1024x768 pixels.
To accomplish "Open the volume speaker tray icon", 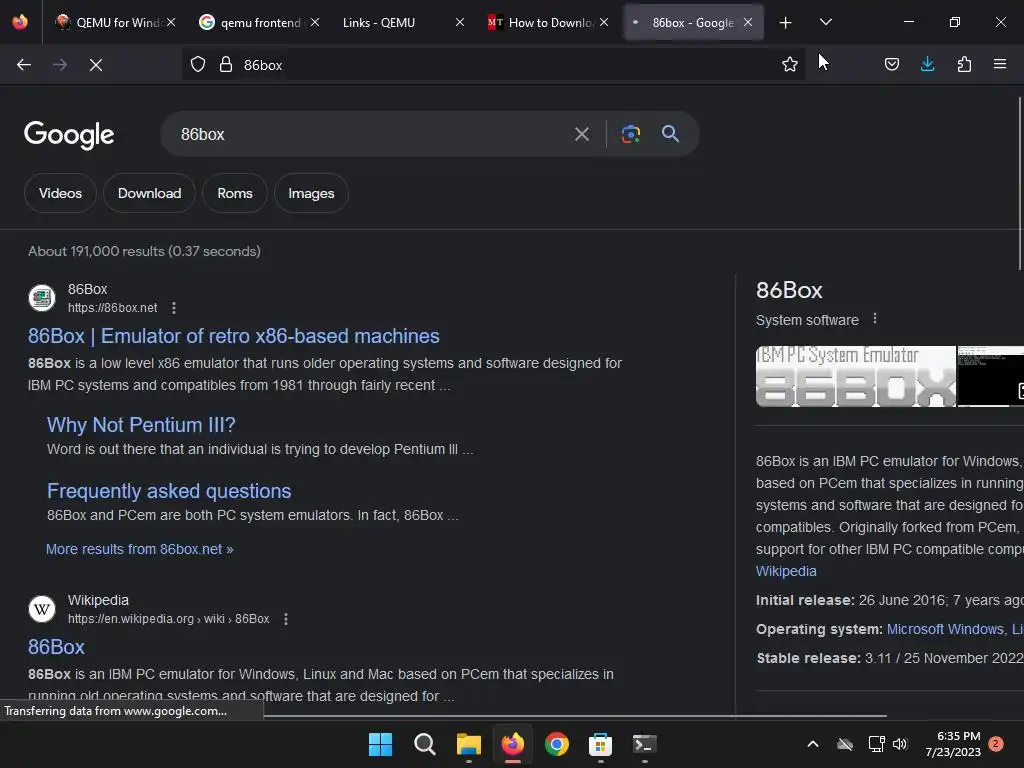I will tap(900, 744).
